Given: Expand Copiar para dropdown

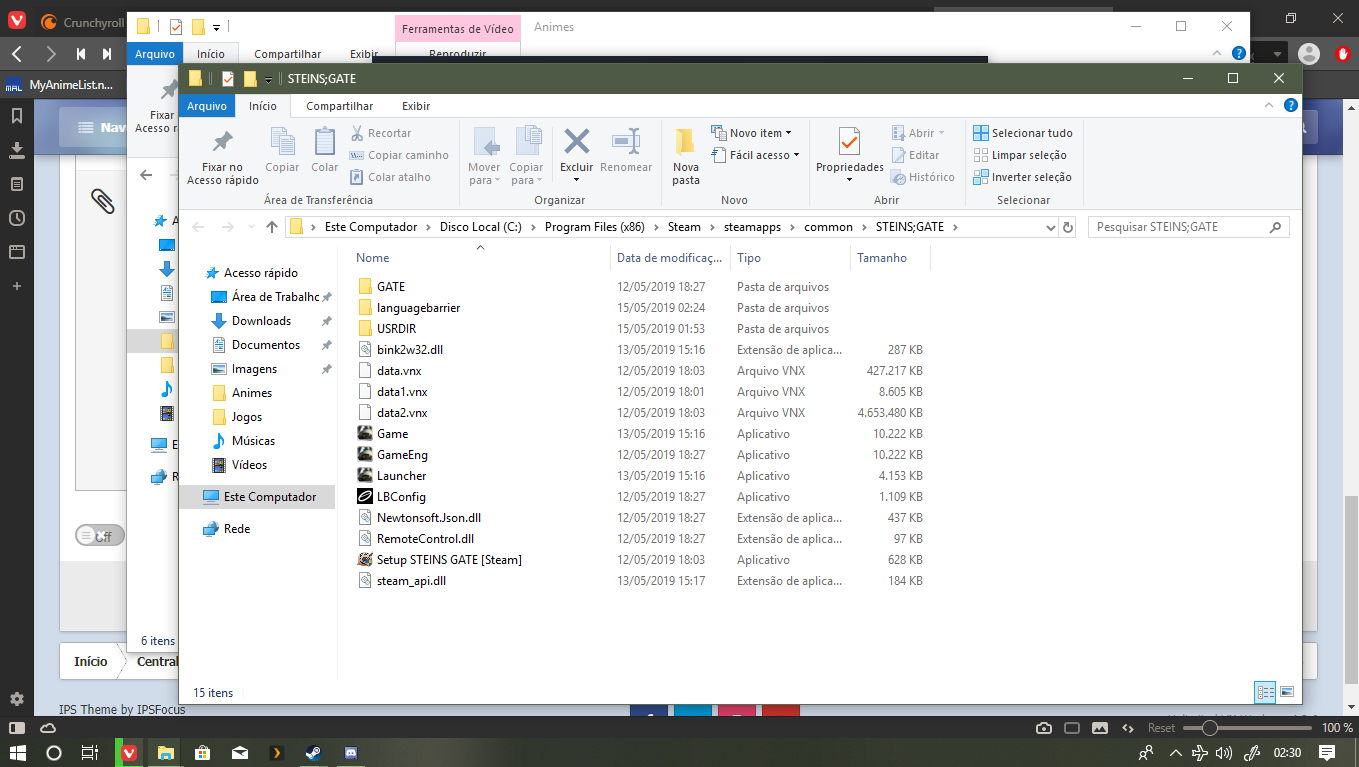Looking at the screenshot, I should [x=526, y=174].
